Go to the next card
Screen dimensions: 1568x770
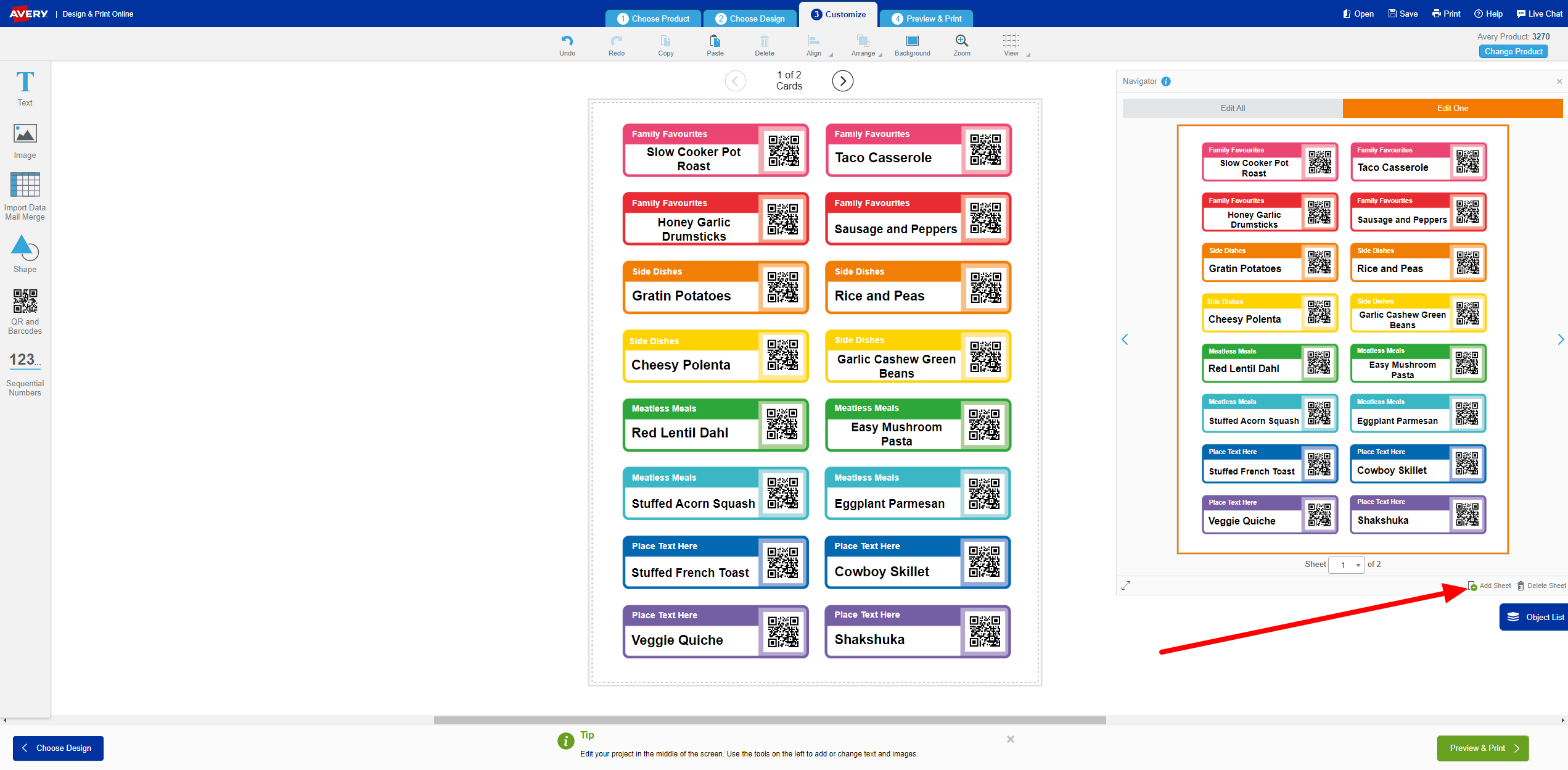pyautogui.click(x=843, y=81)
